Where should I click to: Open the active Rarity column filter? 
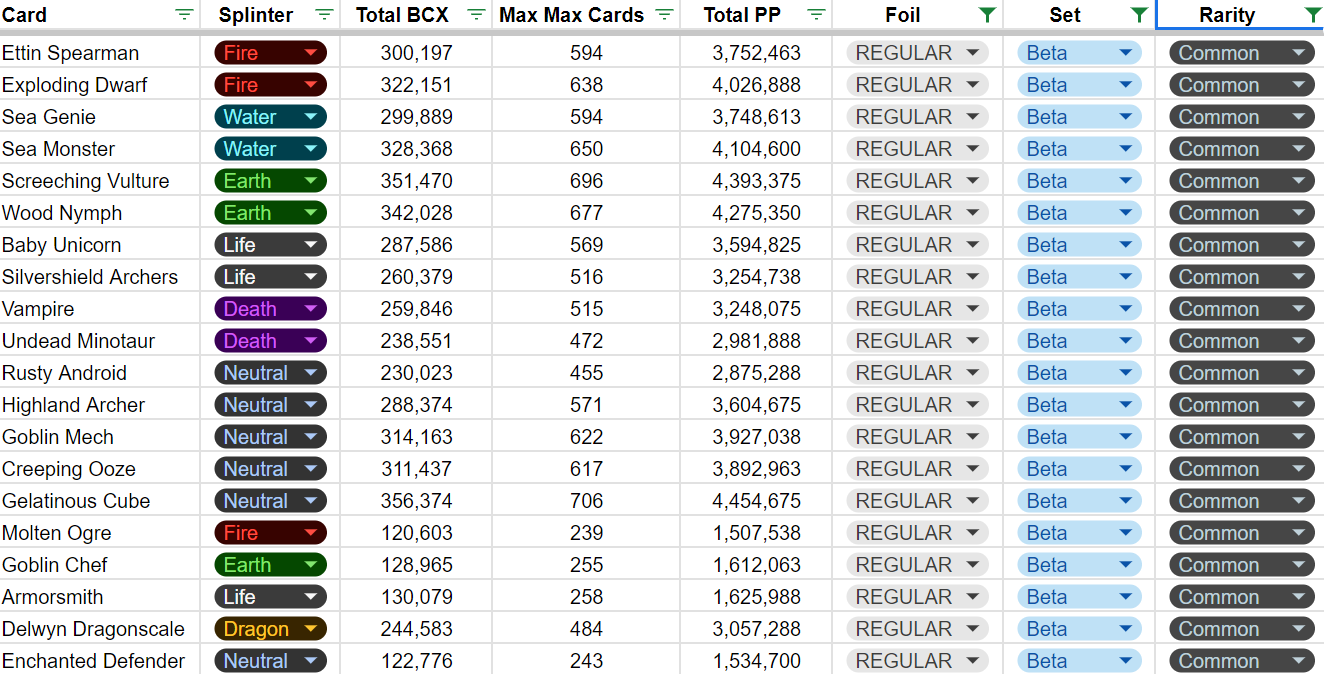1313,15
